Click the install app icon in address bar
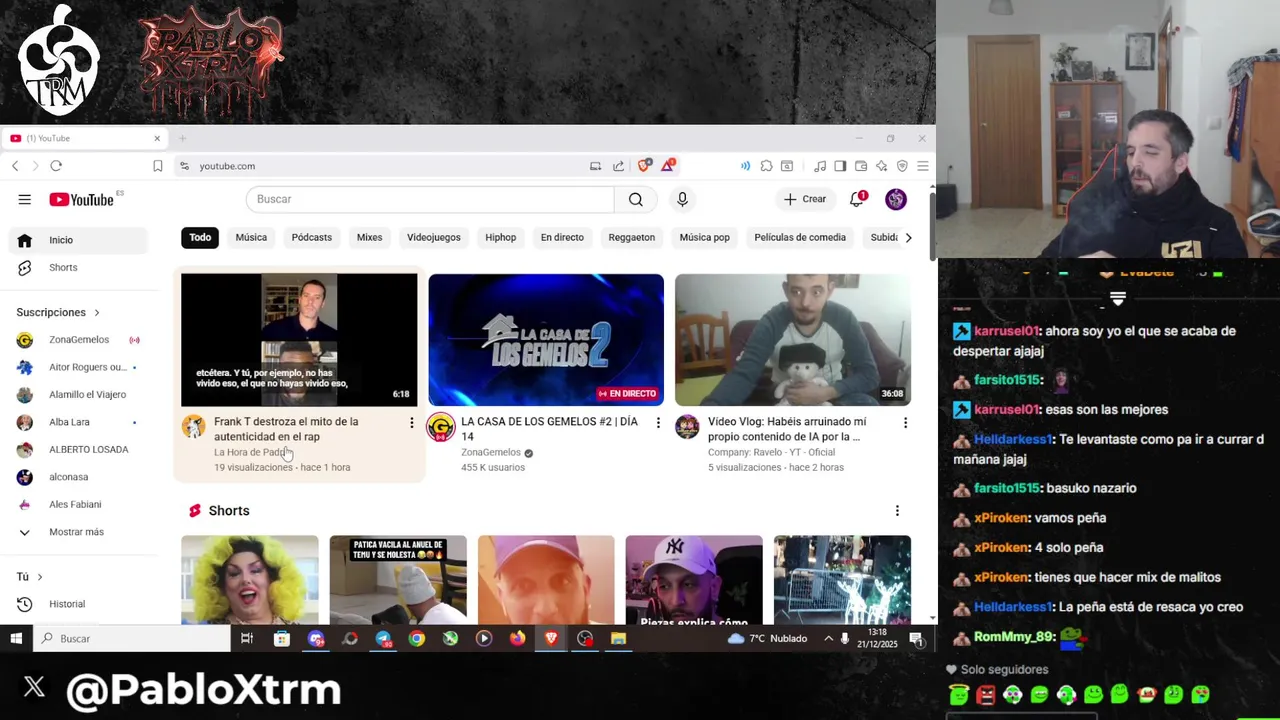This screenshot has height=720, width=1280. [595, 166]
